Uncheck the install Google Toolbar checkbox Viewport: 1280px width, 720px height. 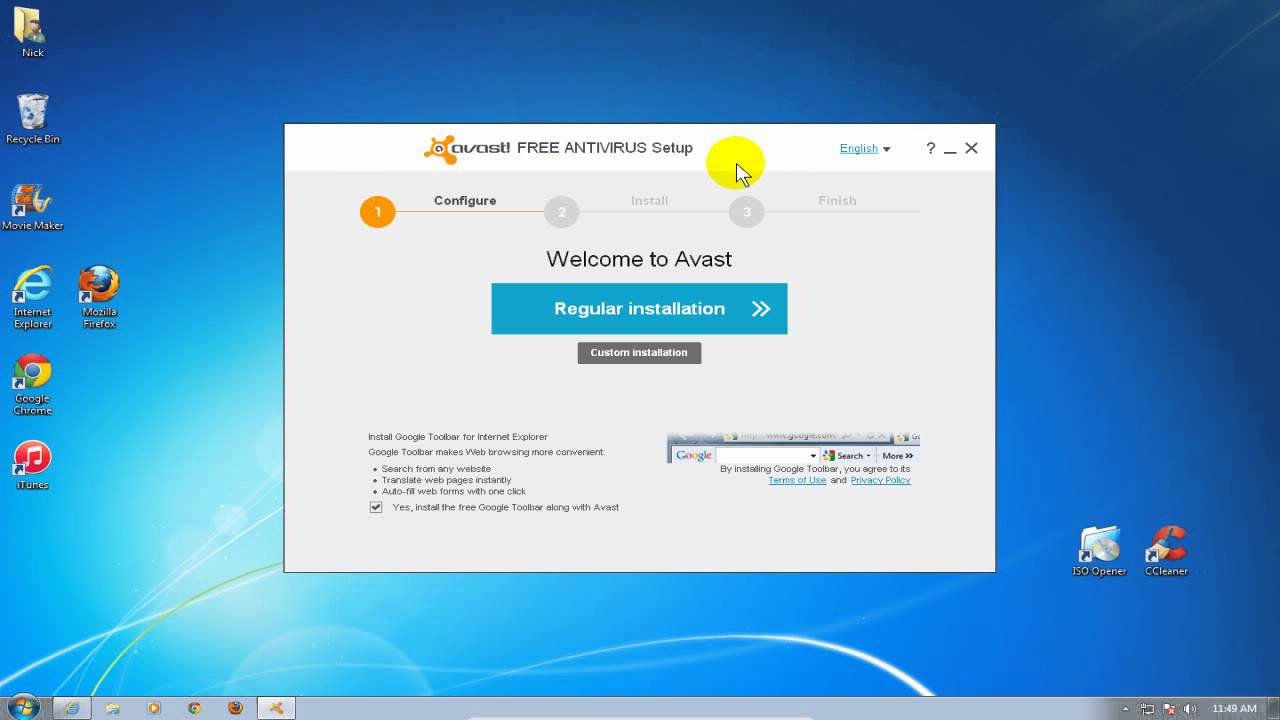pos(376,507)
